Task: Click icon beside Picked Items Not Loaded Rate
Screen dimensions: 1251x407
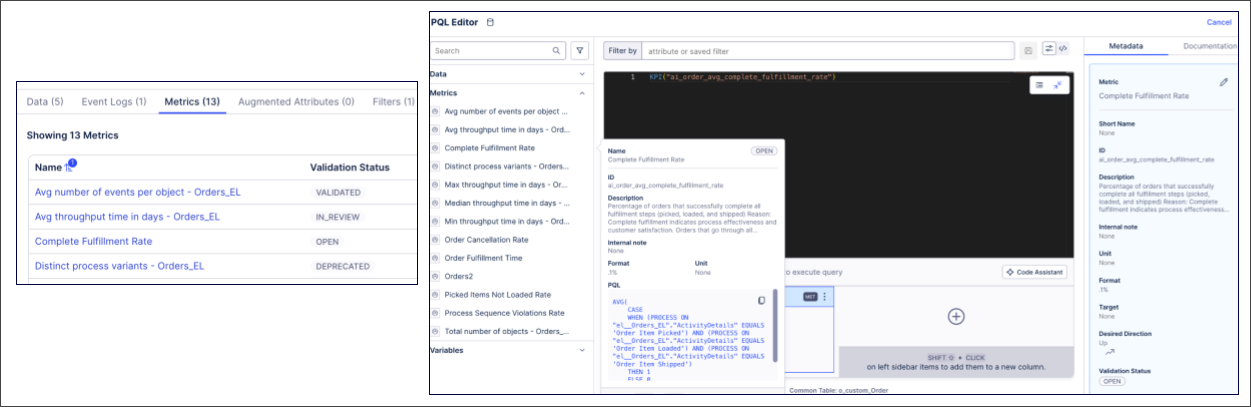Action: click(436, 295)
